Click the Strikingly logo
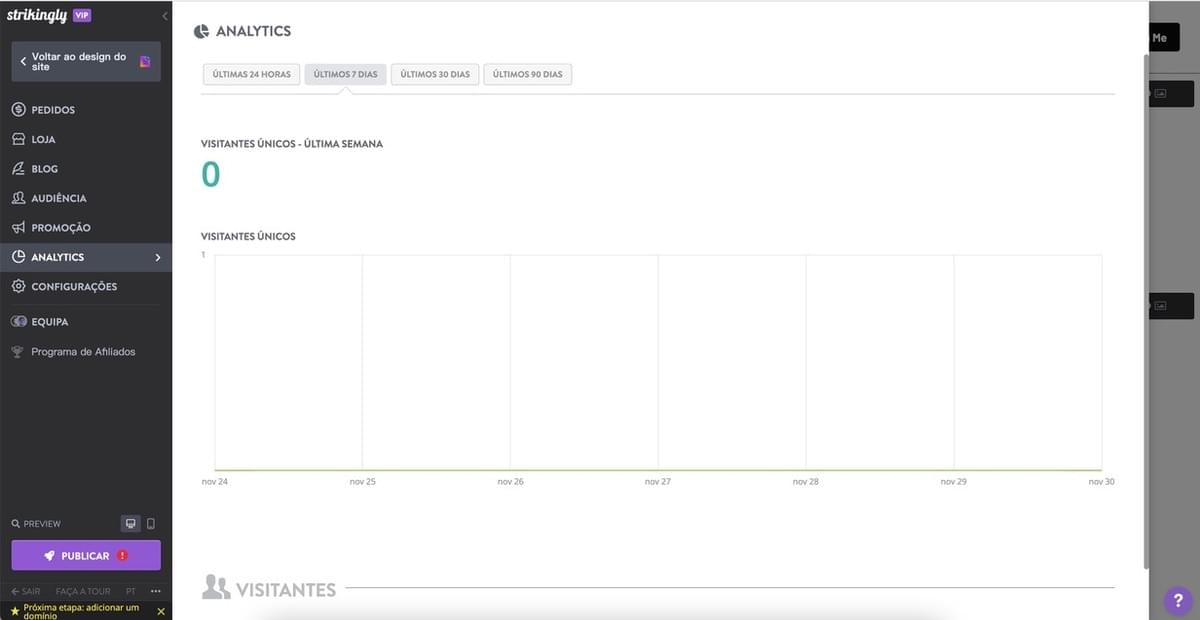 click(x=36, y=15)
